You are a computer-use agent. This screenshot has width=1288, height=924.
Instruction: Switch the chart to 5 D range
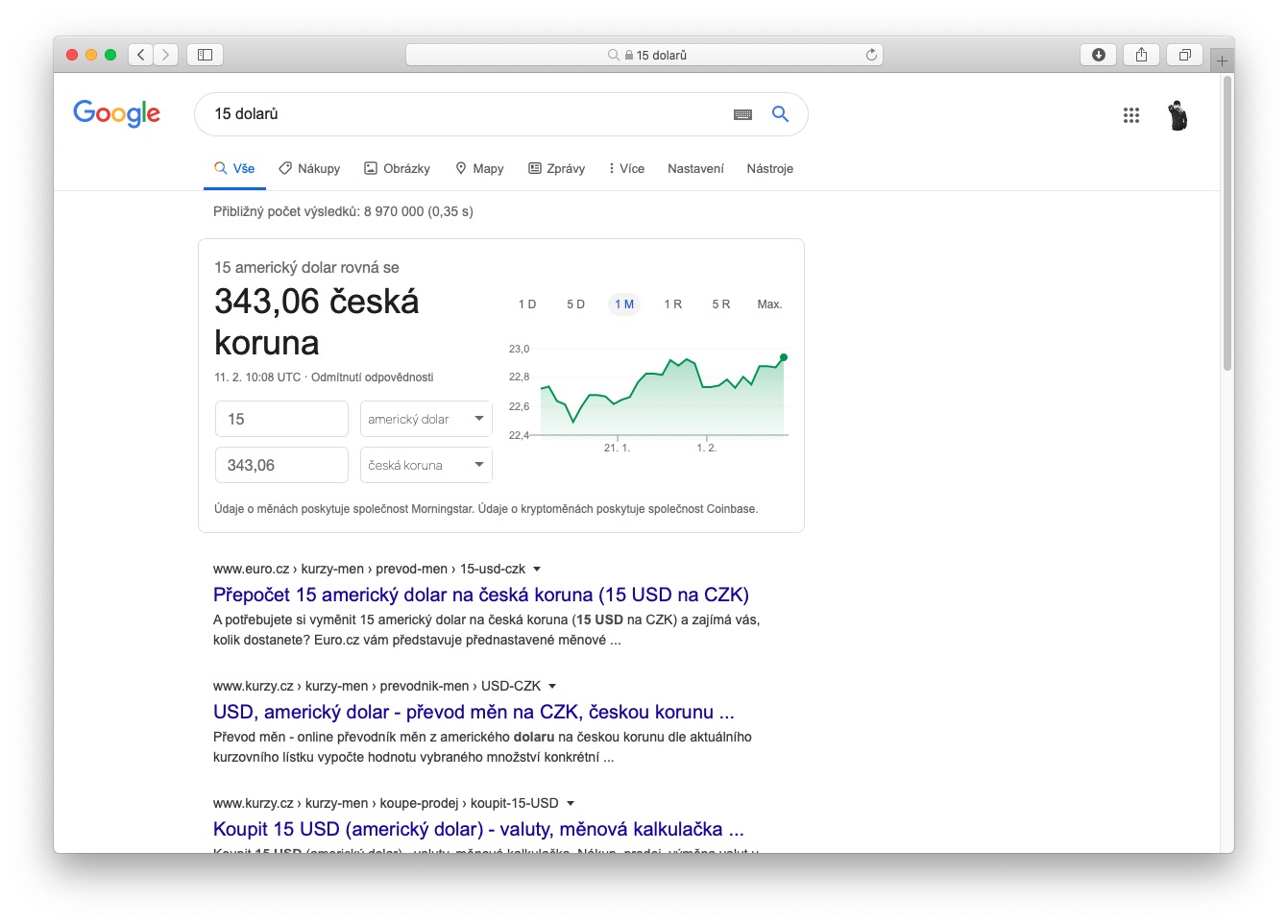[x=575, y=304]
